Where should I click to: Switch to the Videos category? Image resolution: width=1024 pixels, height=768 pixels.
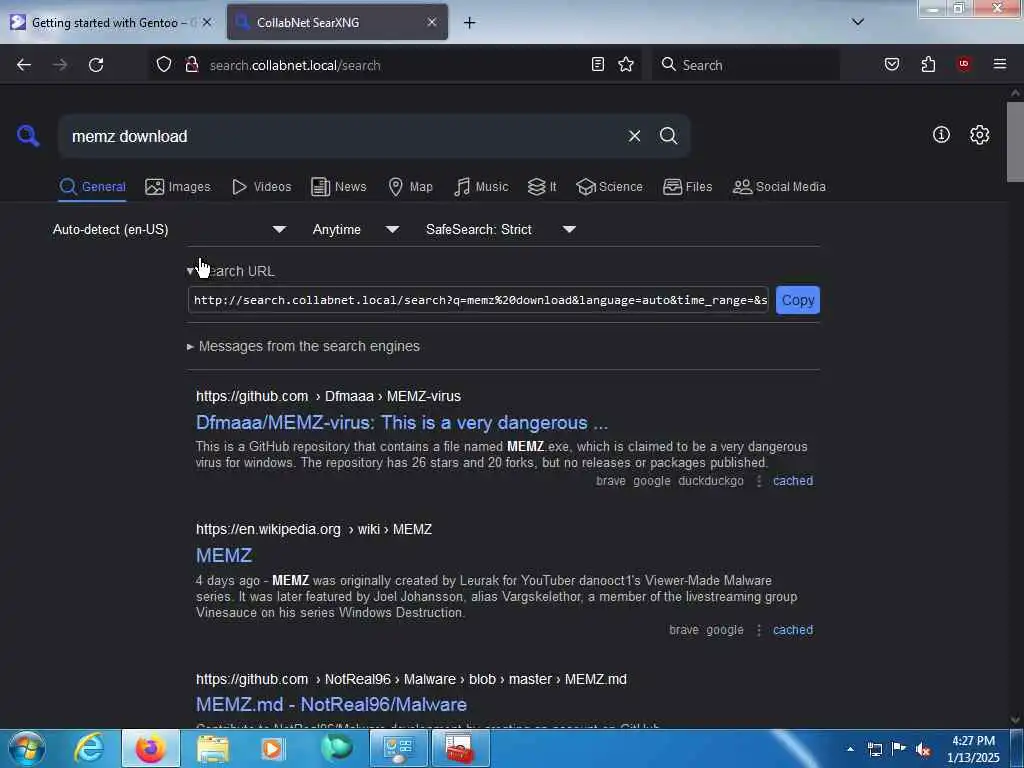pyautogui.click(x=261, y=187)
